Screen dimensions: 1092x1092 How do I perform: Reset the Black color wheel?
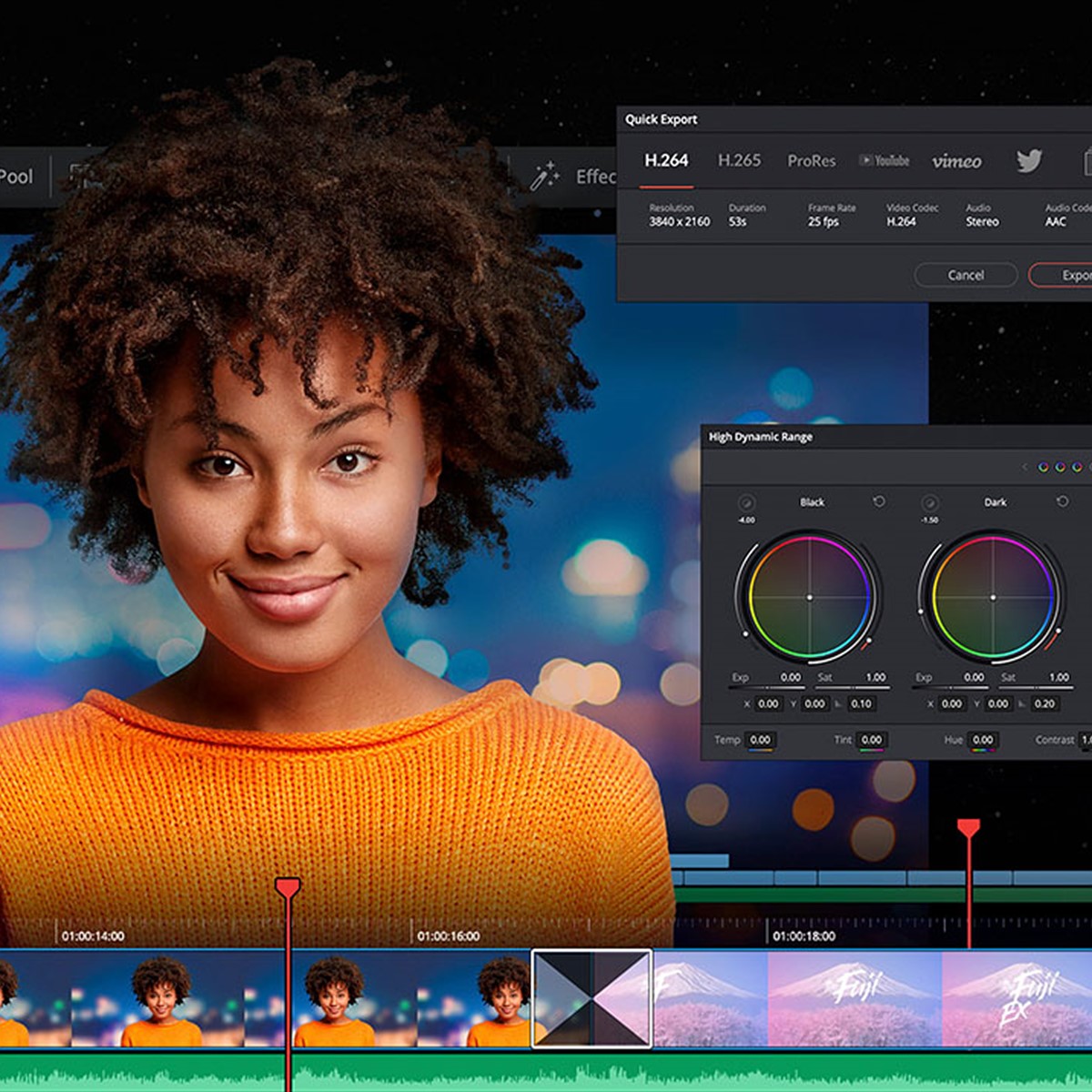pos(878,501)
